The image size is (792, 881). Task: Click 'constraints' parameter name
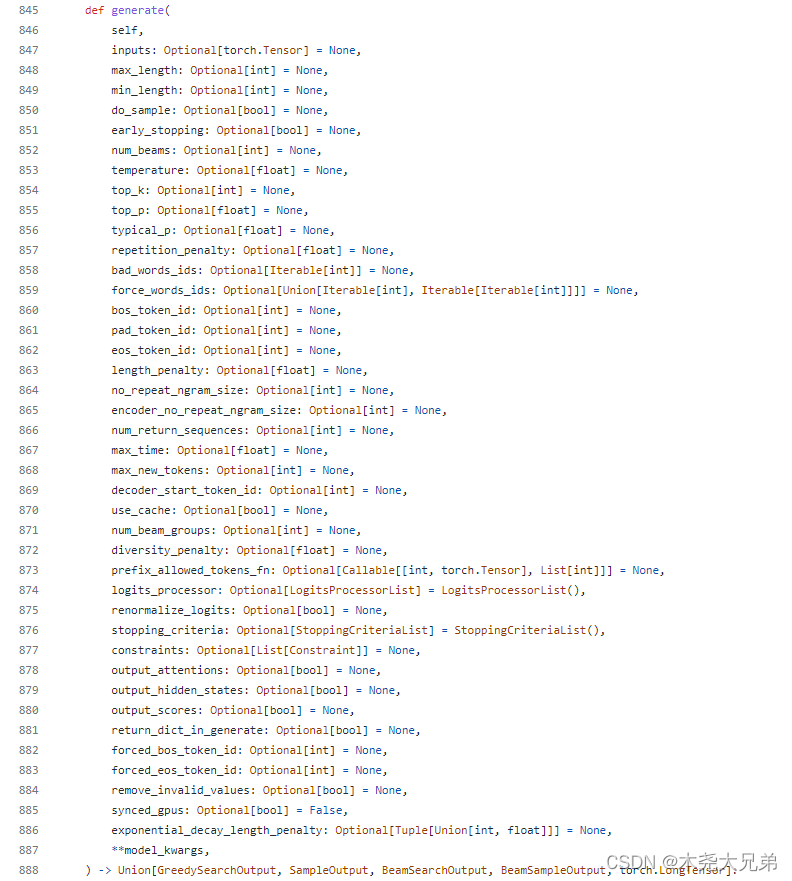pos(147,650)
